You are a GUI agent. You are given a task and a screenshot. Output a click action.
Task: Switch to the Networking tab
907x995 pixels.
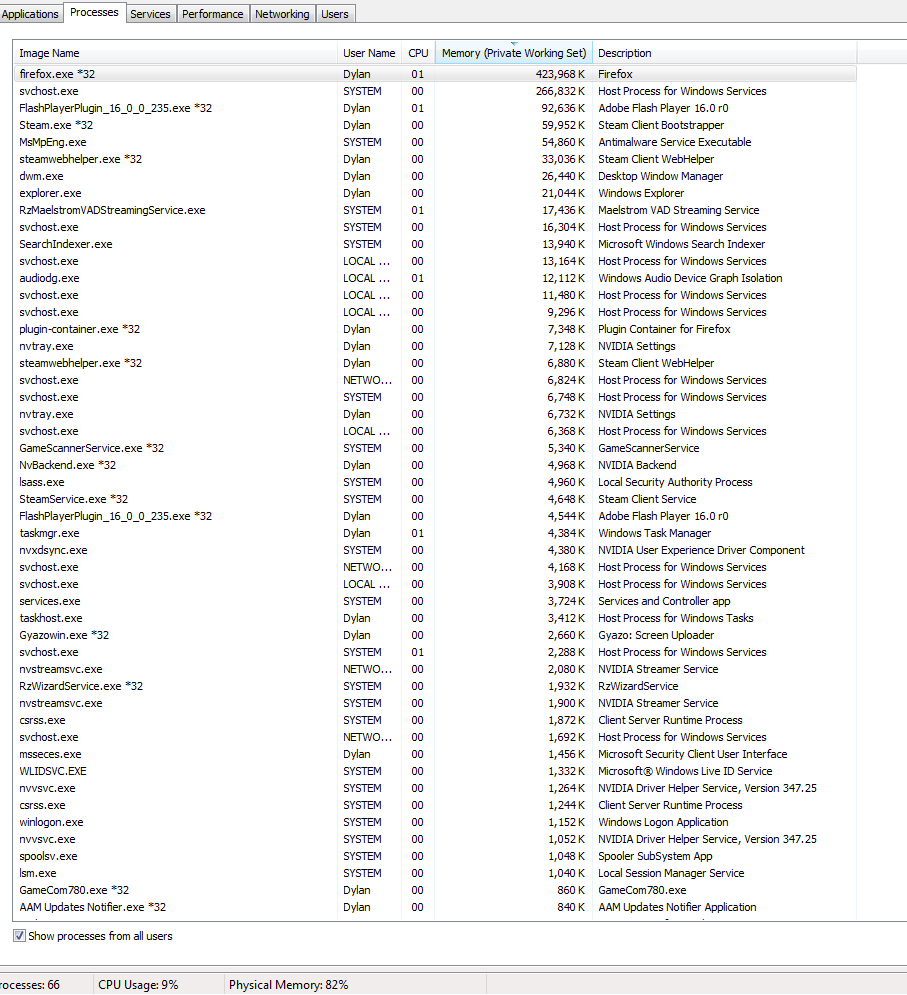click(282, 14)
